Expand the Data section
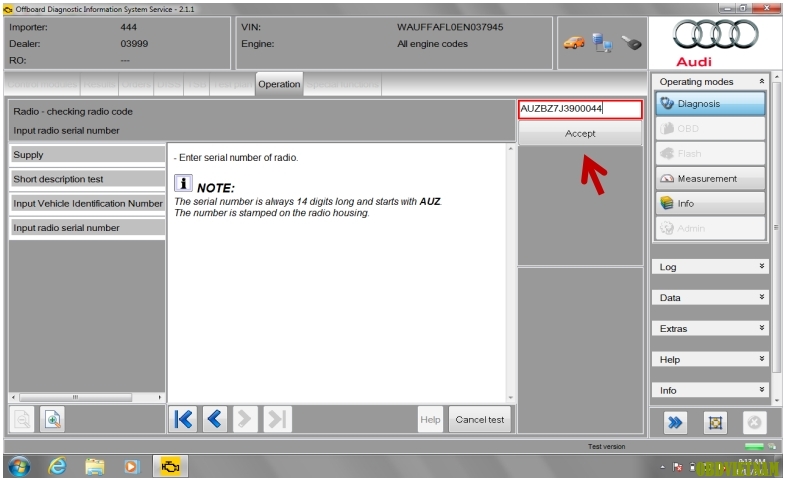Viewport: 786px width, 480px height. click(710, 298)
